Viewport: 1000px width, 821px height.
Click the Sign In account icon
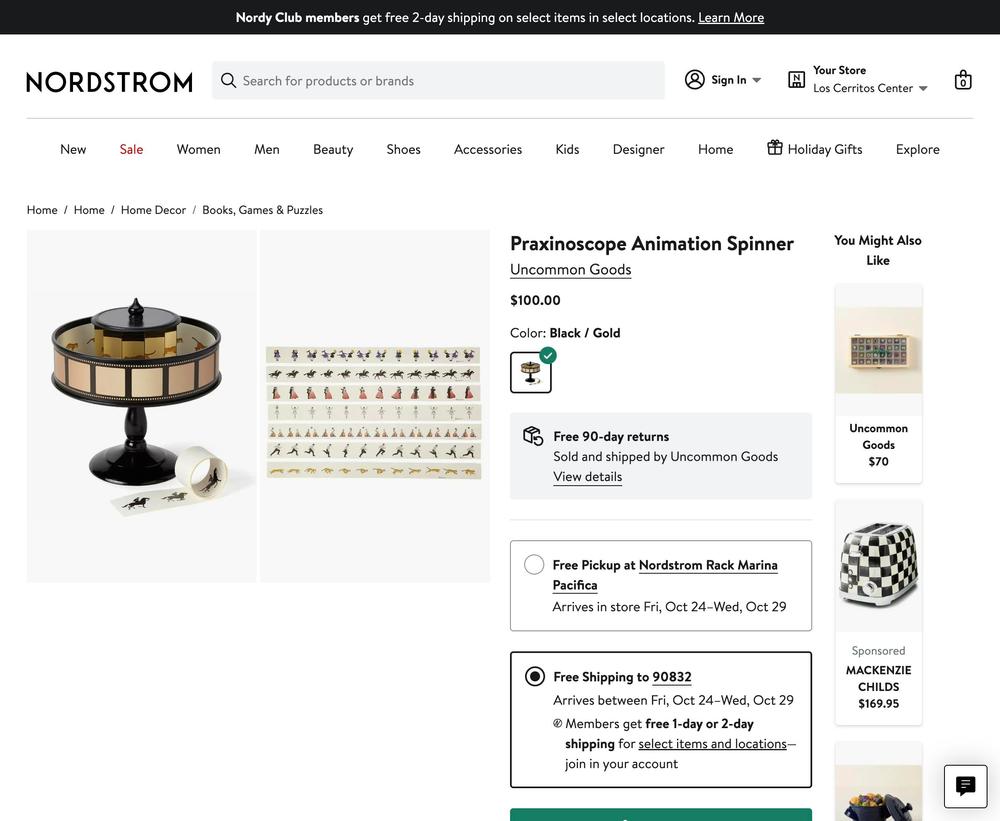pyautogui.click(x=695, y=80)
